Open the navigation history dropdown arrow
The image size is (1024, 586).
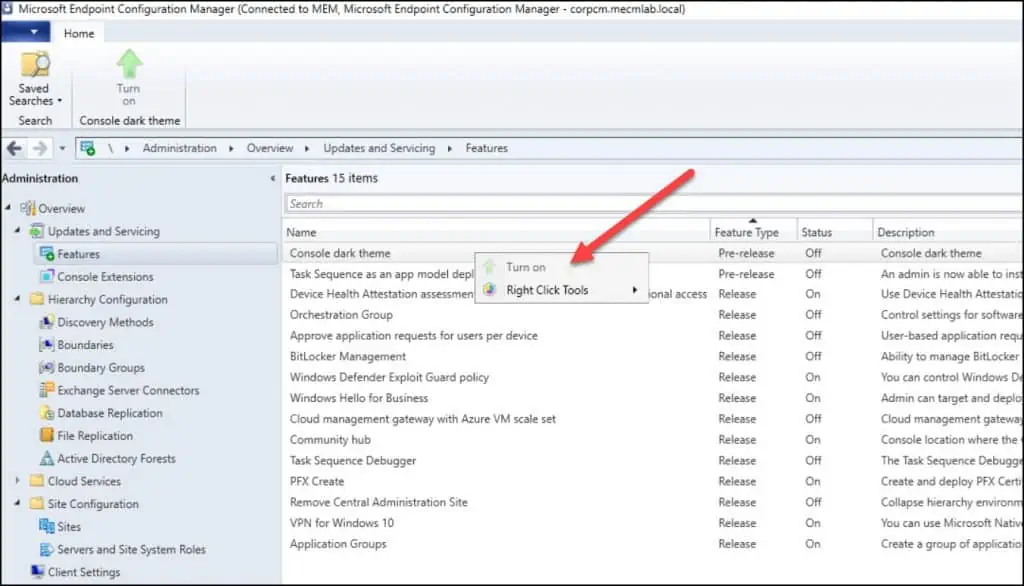[x=62, y=149]
